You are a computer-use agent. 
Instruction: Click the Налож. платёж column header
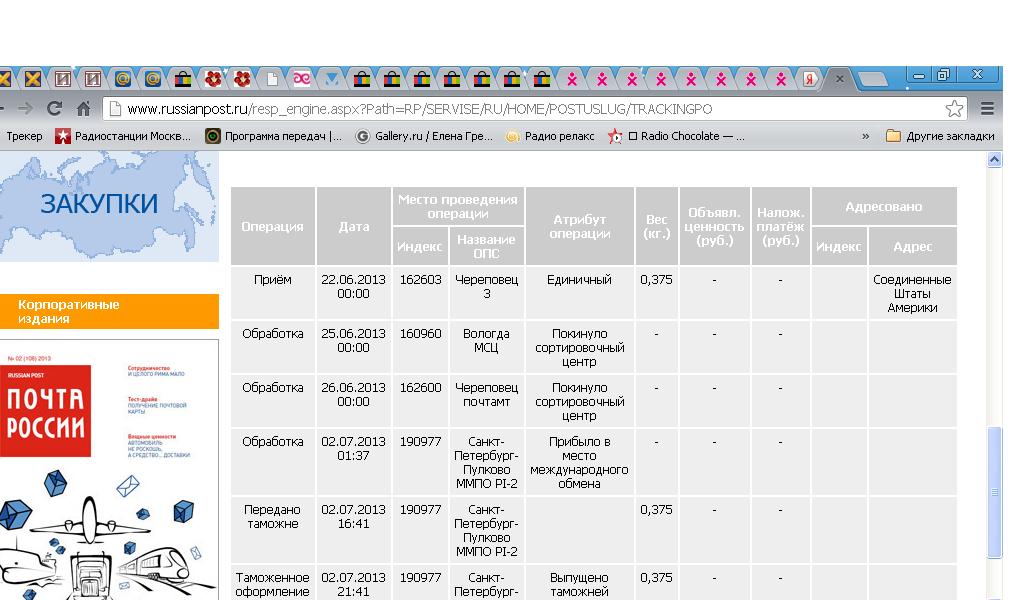click(x=780, y=226)
